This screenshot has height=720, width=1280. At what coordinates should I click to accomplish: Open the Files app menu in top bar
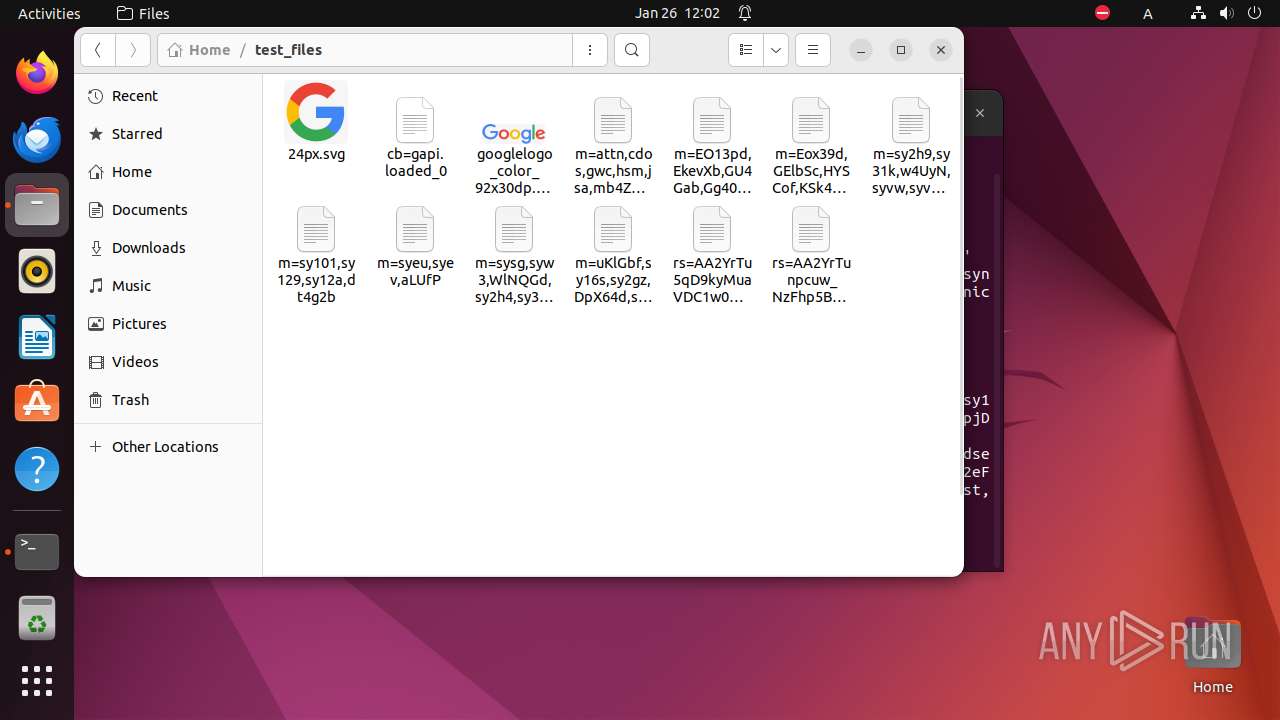[143, 13]
